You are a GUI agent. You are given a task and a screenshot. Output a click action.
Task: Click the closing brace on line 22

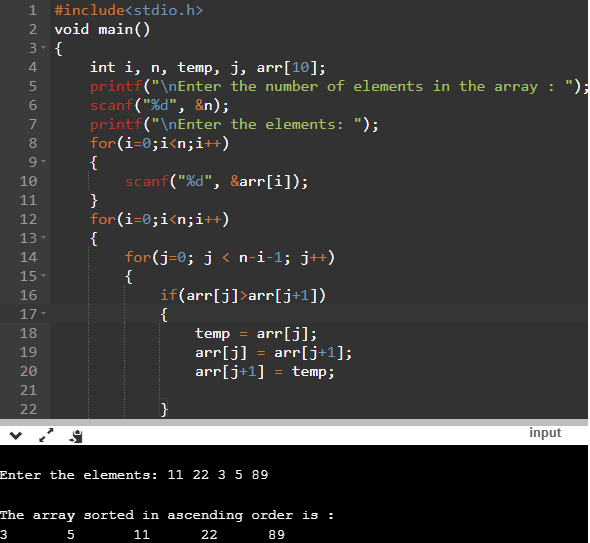[x=164, y=409]
